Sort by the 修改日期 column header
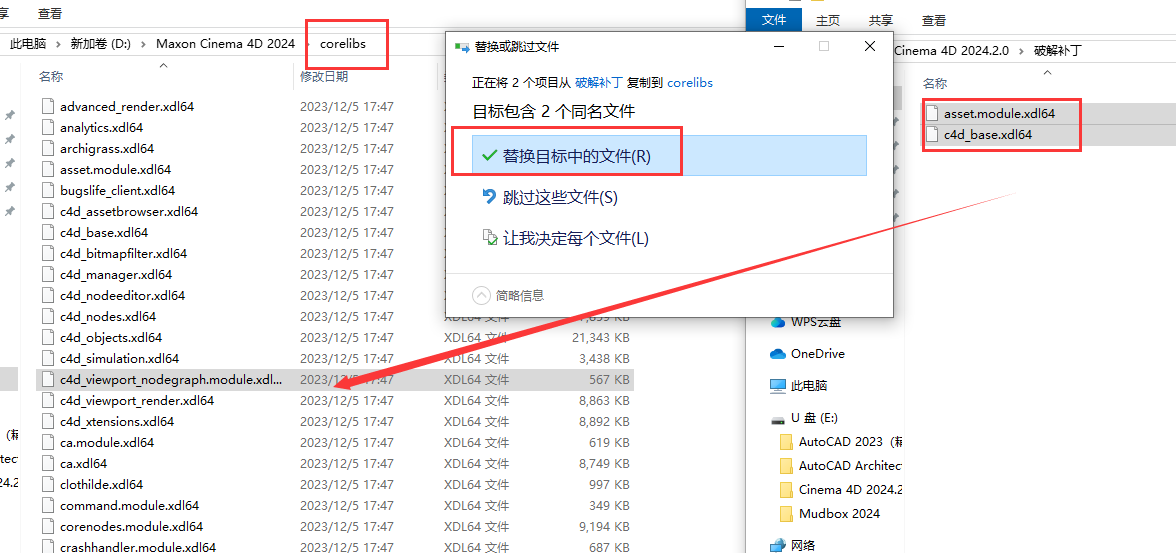The image size is (1176, 553). (324, 76)
